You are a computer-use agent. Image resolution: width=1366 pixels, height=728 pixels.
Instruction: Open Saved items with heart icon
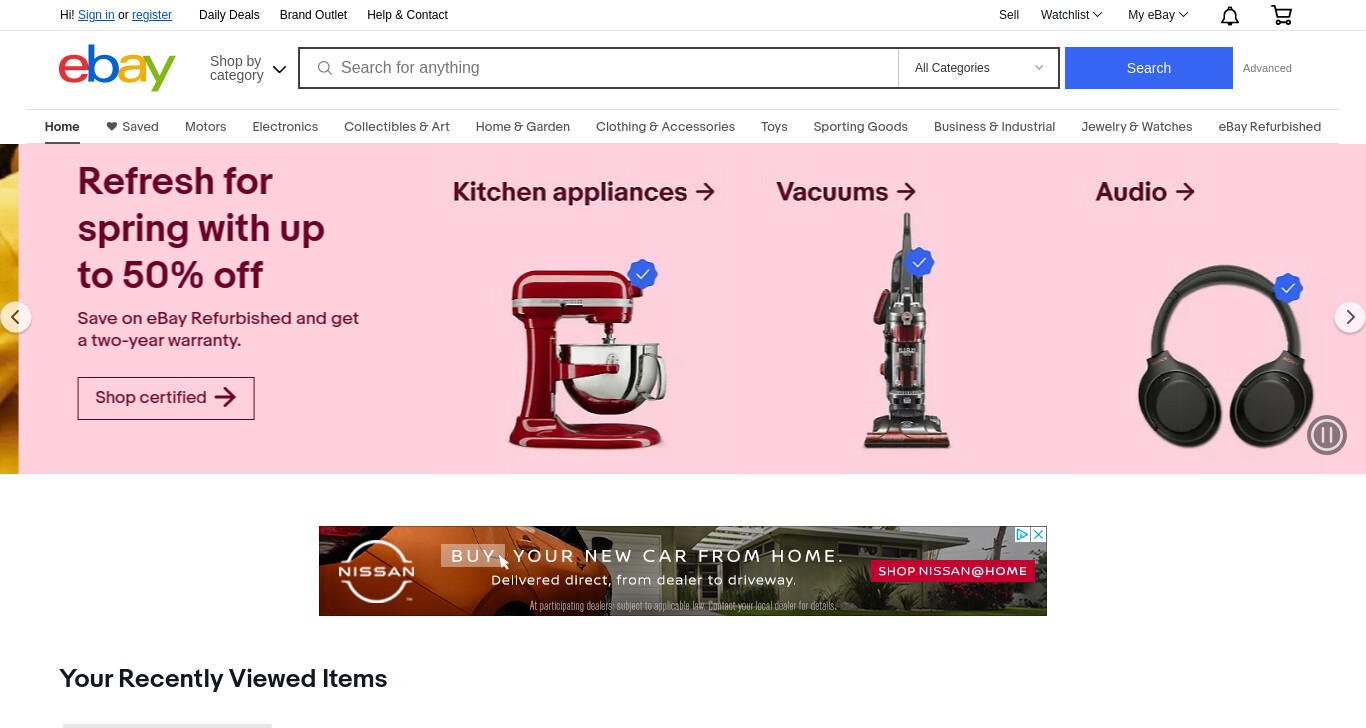coord(133,127)
